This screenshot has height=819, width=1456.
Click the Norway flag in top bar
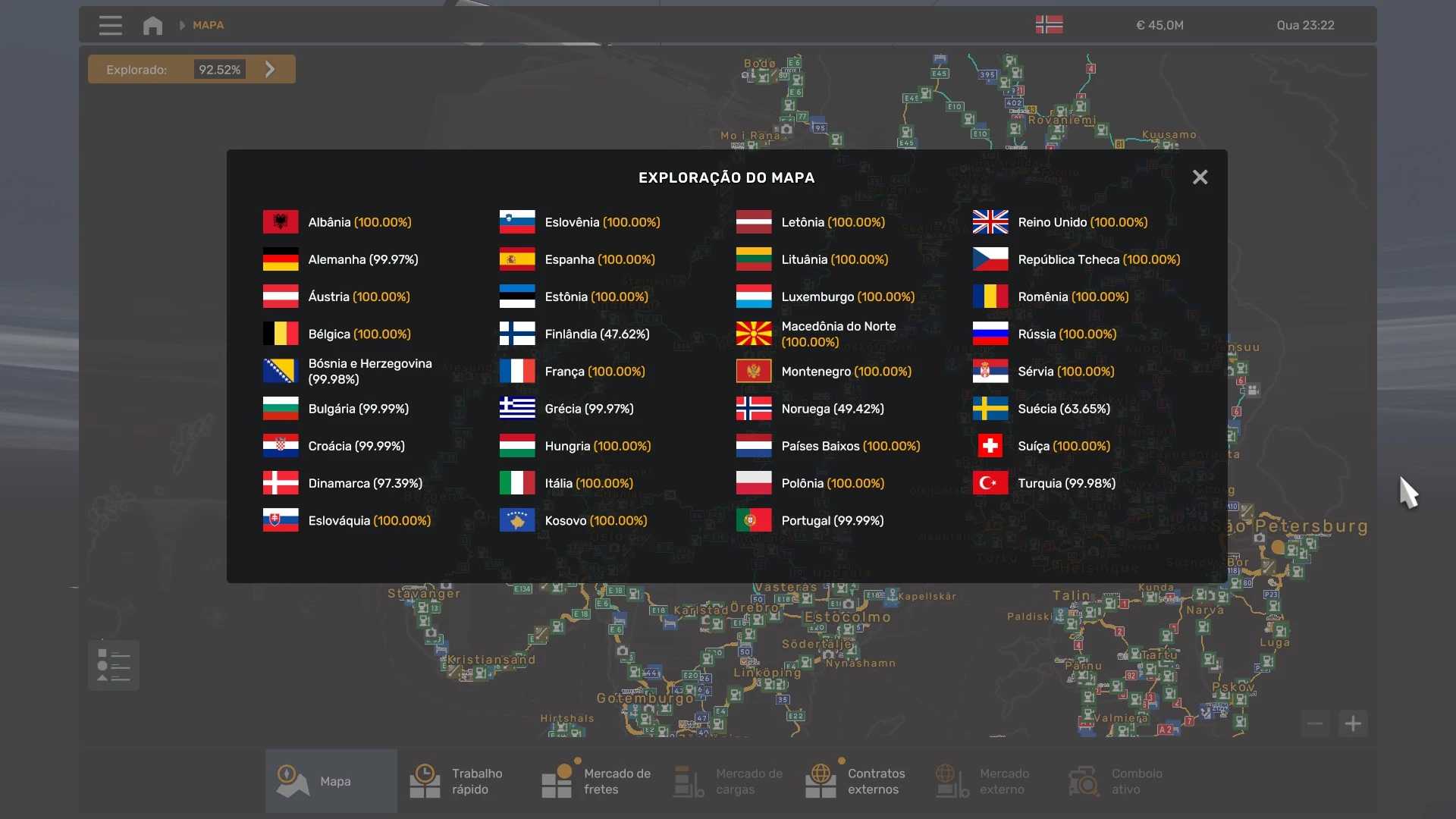(1049, 25)
